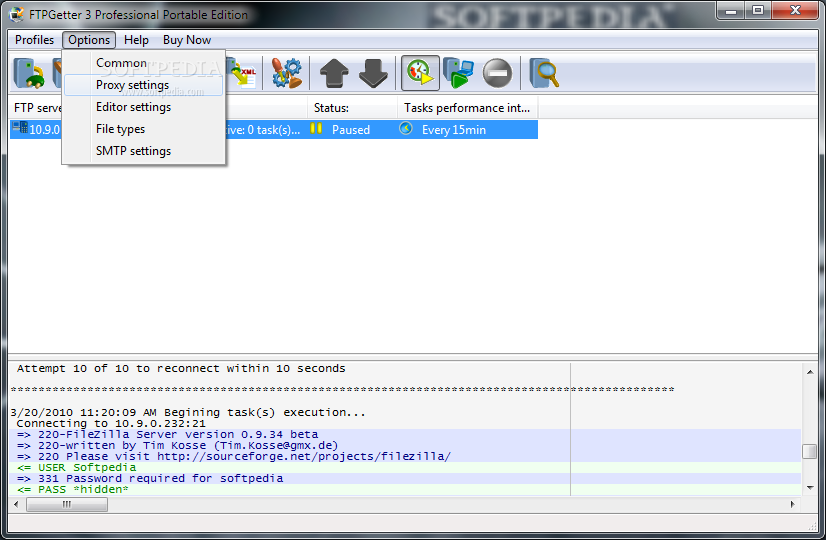826x540 pixels.
Task: Maximize the FTPGetter window
Action: click(x=758, y=11)
